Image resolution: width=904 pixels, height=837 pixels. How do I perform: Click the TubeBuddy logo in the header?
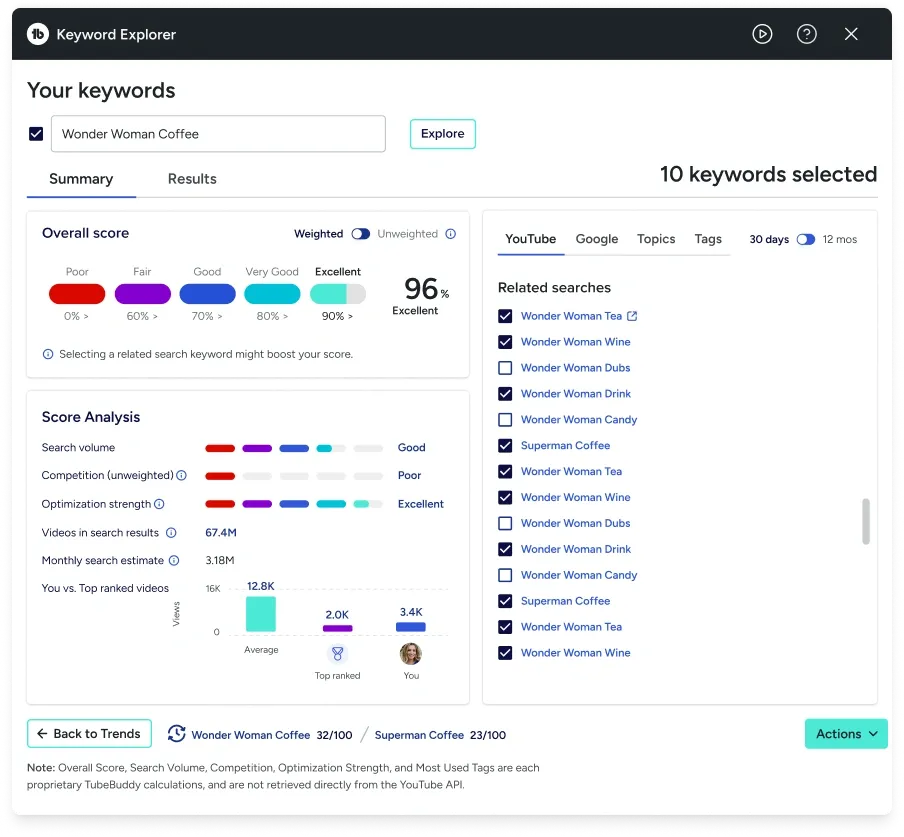click(38, 33)
